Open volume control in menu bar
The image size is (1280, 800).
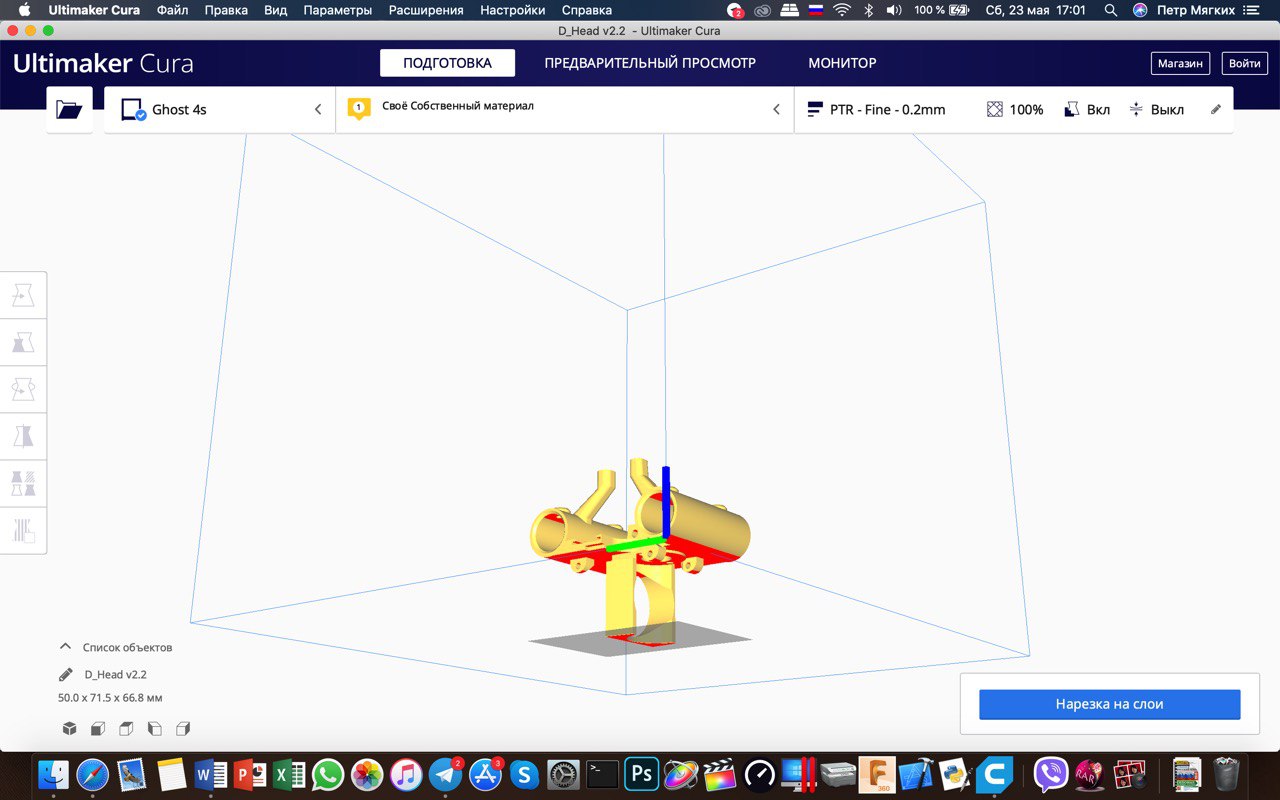(x=893, y=10)
